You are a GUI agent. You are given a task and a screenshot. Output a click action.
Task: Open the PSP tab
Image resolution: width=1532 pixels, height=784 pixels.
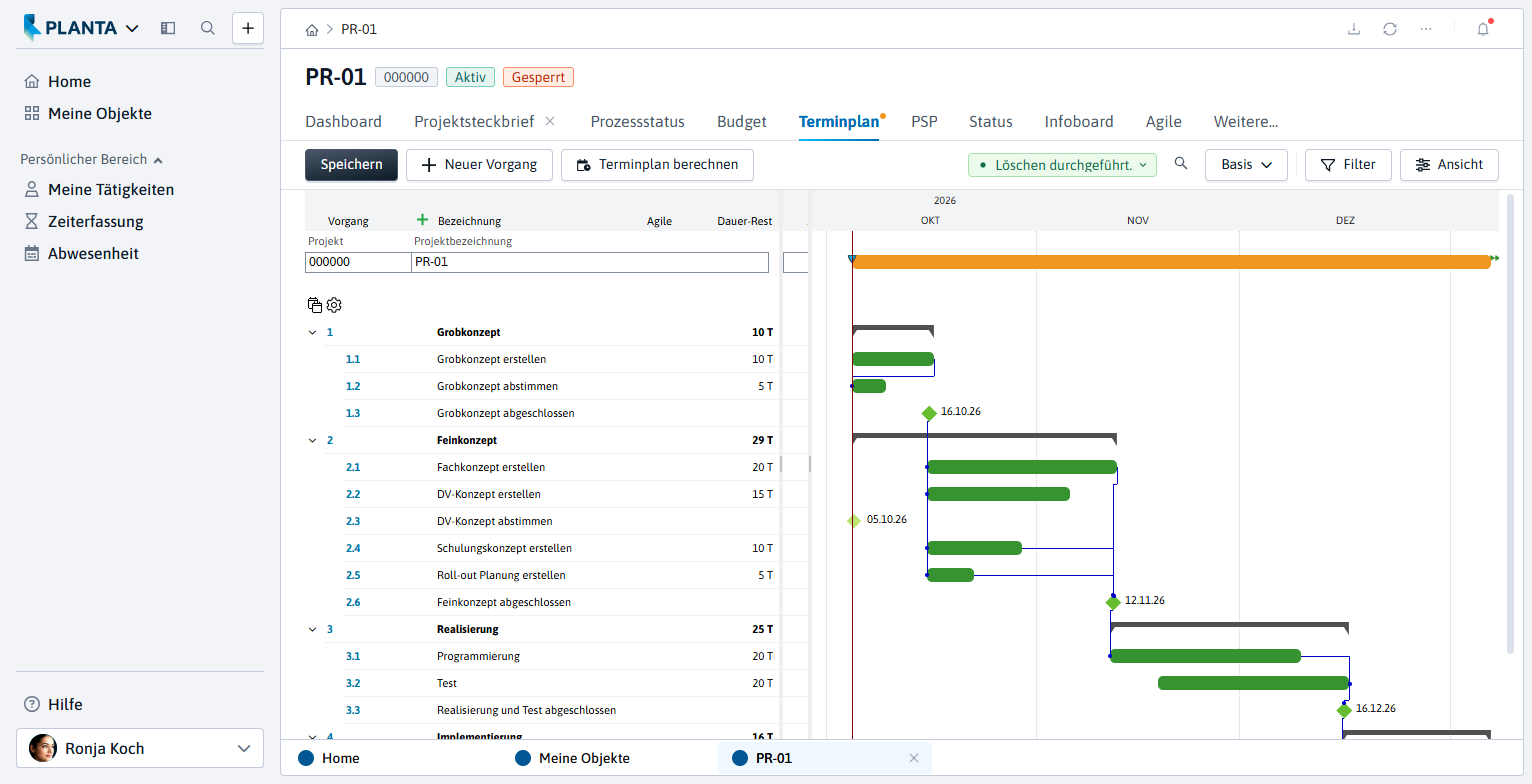[x=924, y=121]
